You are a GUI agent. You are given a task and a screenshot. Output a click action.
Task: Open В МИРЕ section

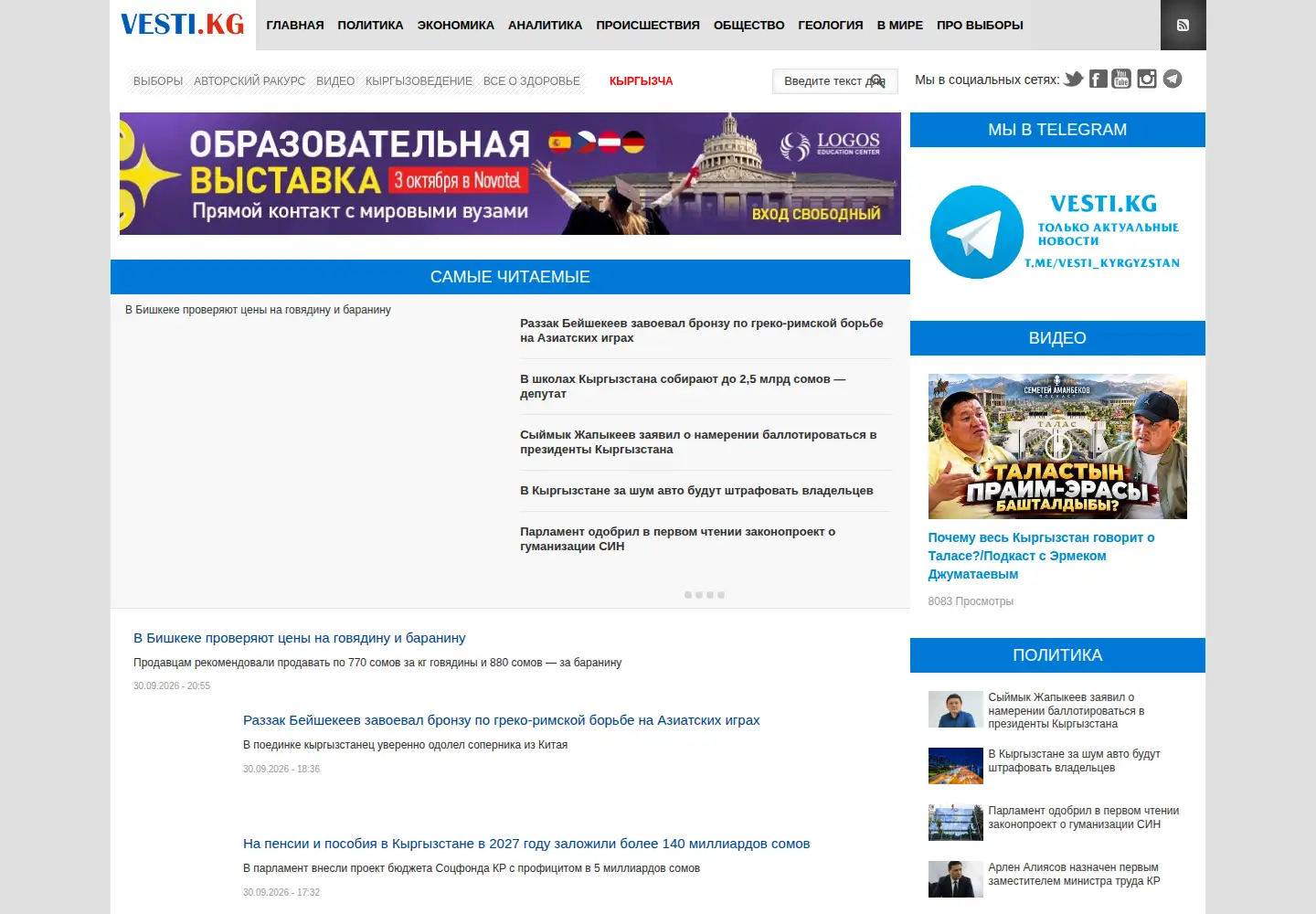point(900,26)
